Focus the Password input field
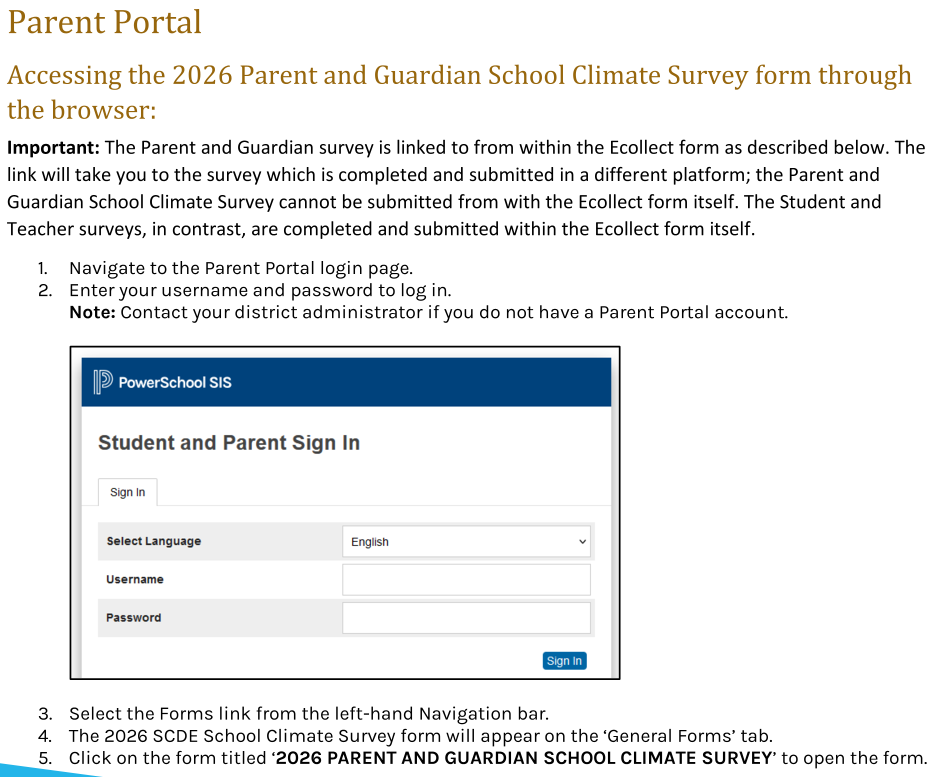Screen dimensions: 940x777 click(467, 617)
